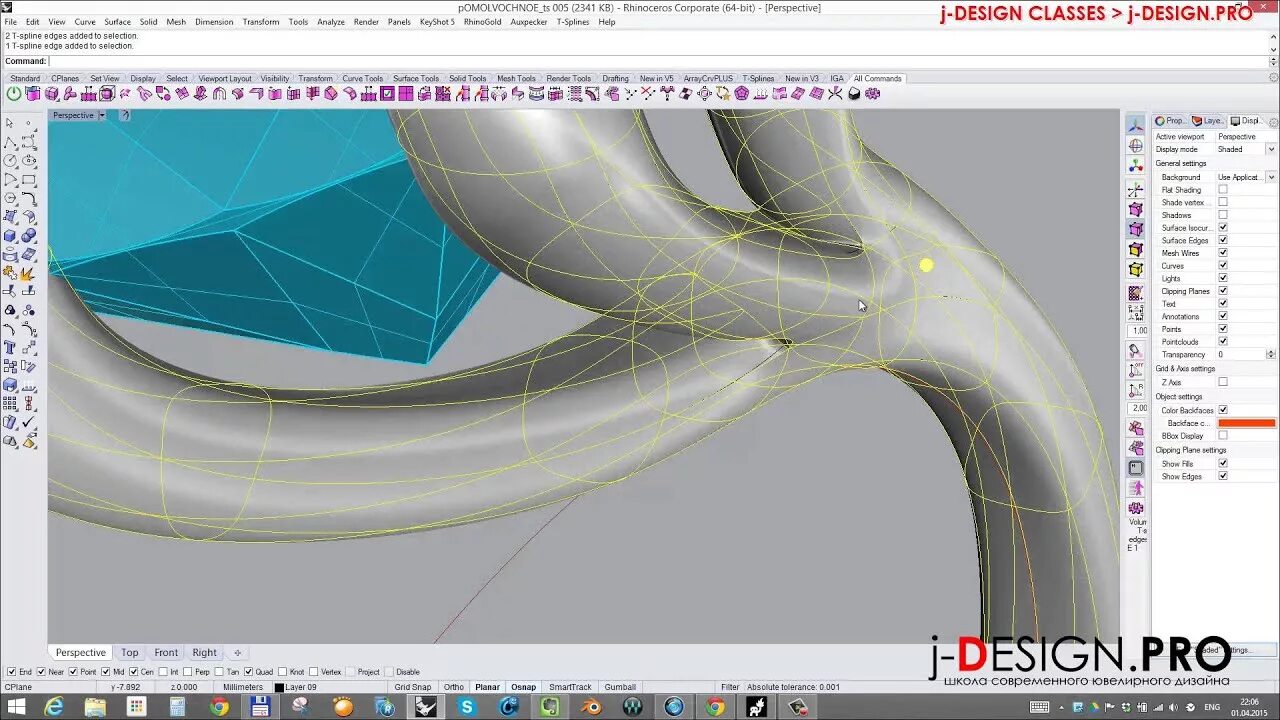Click the green power icon in toolbar
The image size is (1280, 720).
coord(14,93)
